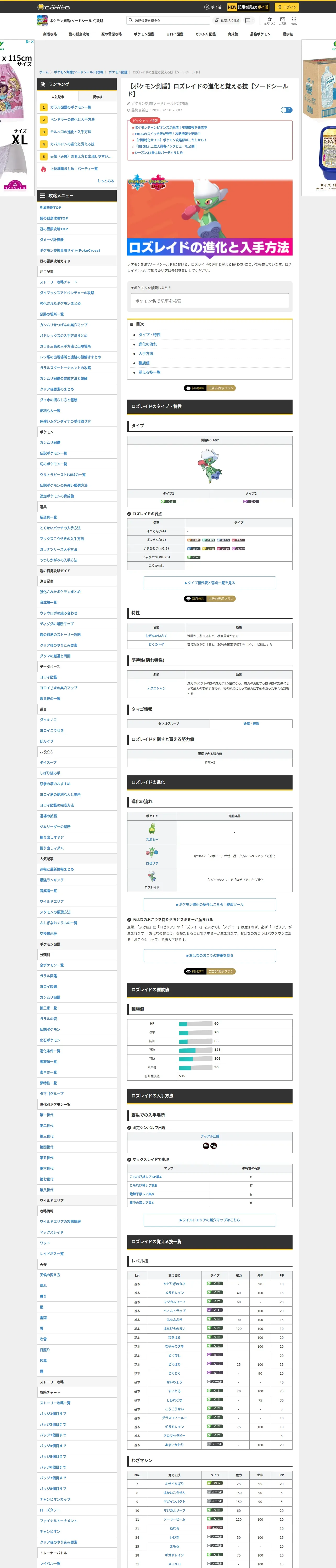The width and height of the screenshot is (336, 1568).
Task: Open the ポケモン図鑑 nav tab
Action: point(144,34)
